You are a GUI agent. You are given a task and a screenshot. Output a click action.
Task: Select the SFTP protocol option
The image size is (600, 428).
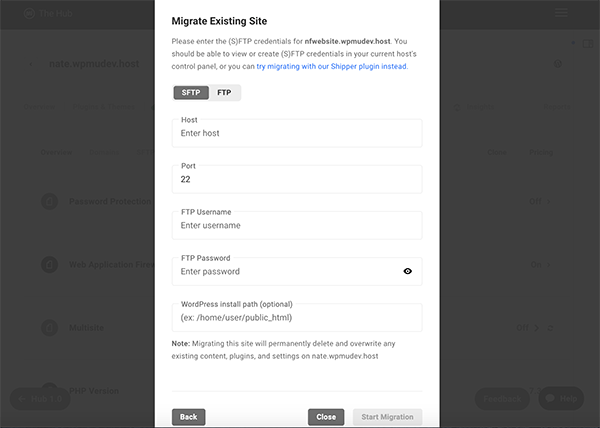tap(190, 93)
